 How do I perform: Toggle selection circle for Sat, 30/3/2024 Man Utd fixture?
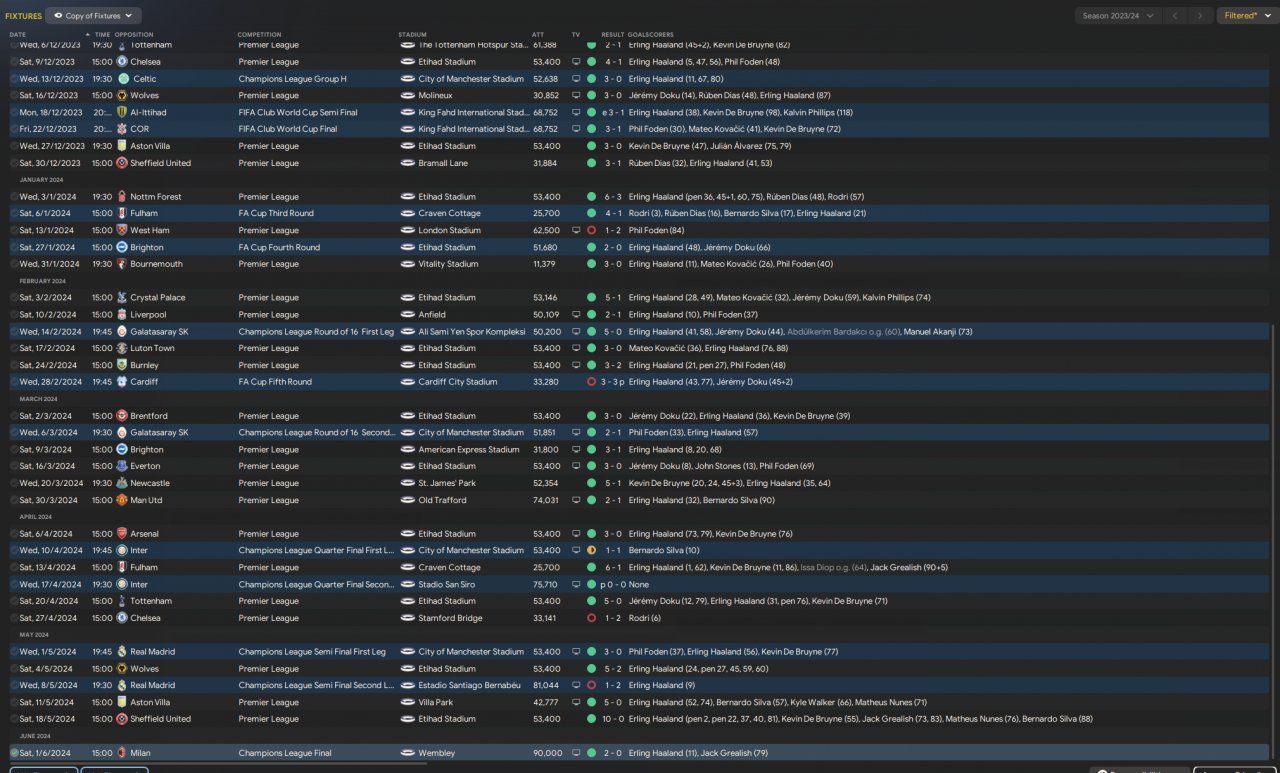coord(14,500)
